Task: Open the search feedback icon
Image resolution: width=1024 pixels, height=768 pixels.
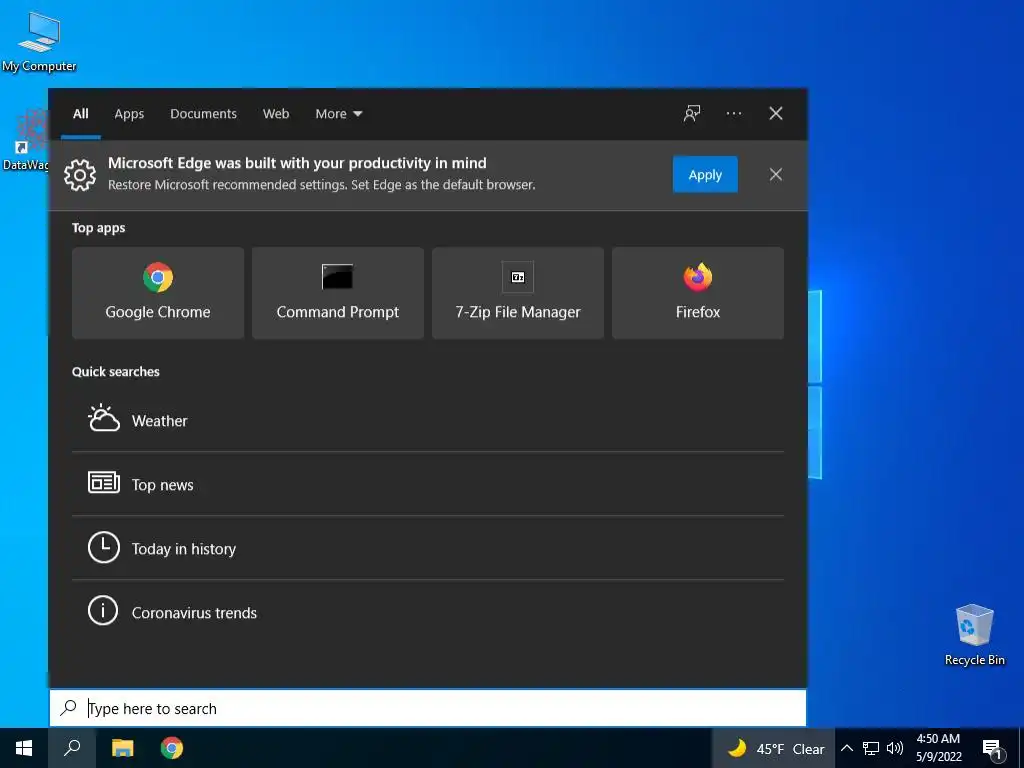Action: [x=692, y=114]
